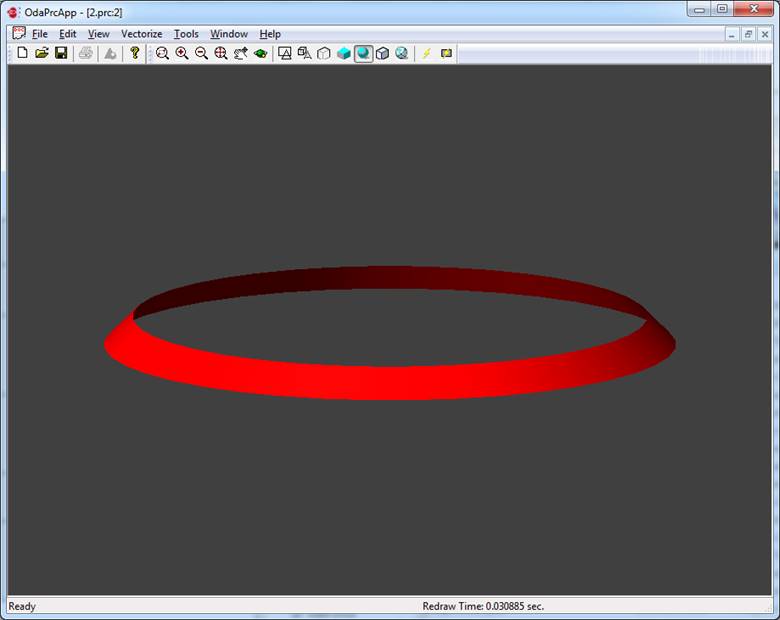Screen dimensions: 780x620
Task: Click the yellow question mark help icon
Action: (135, 53)
